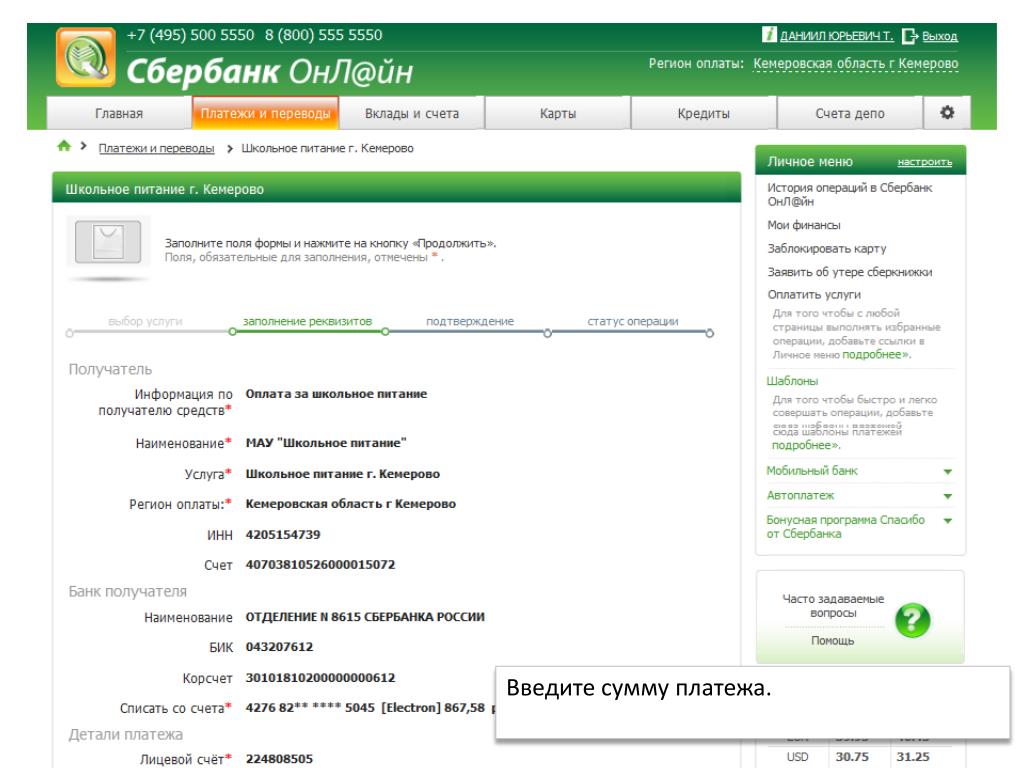Click ОТДЕЛЕНИЕ N 8615 СБЕРБАНКА РОССИИ text

point(365,617)
